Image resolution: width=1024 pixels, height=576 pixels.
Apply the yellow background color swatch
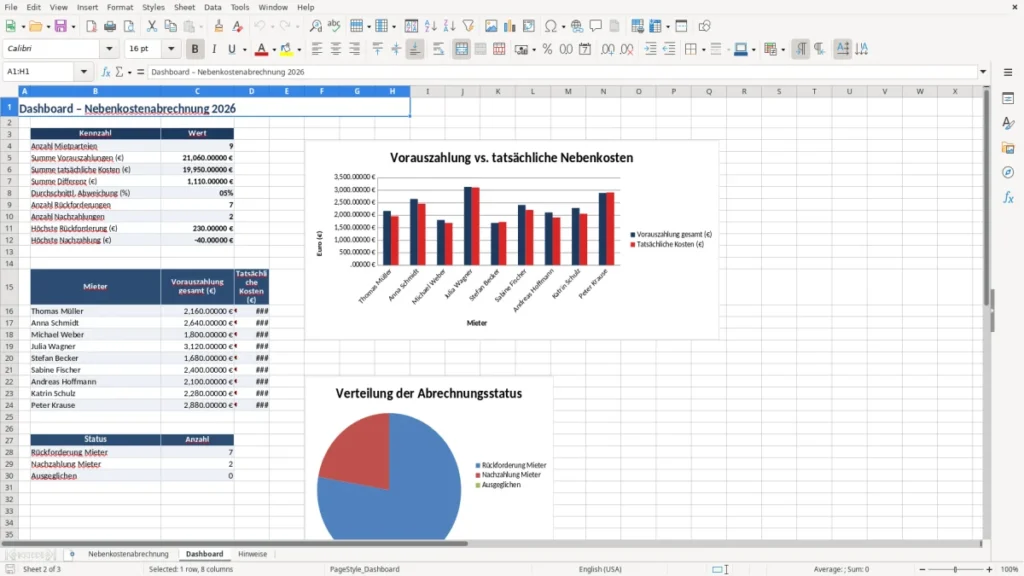[287, 49]
